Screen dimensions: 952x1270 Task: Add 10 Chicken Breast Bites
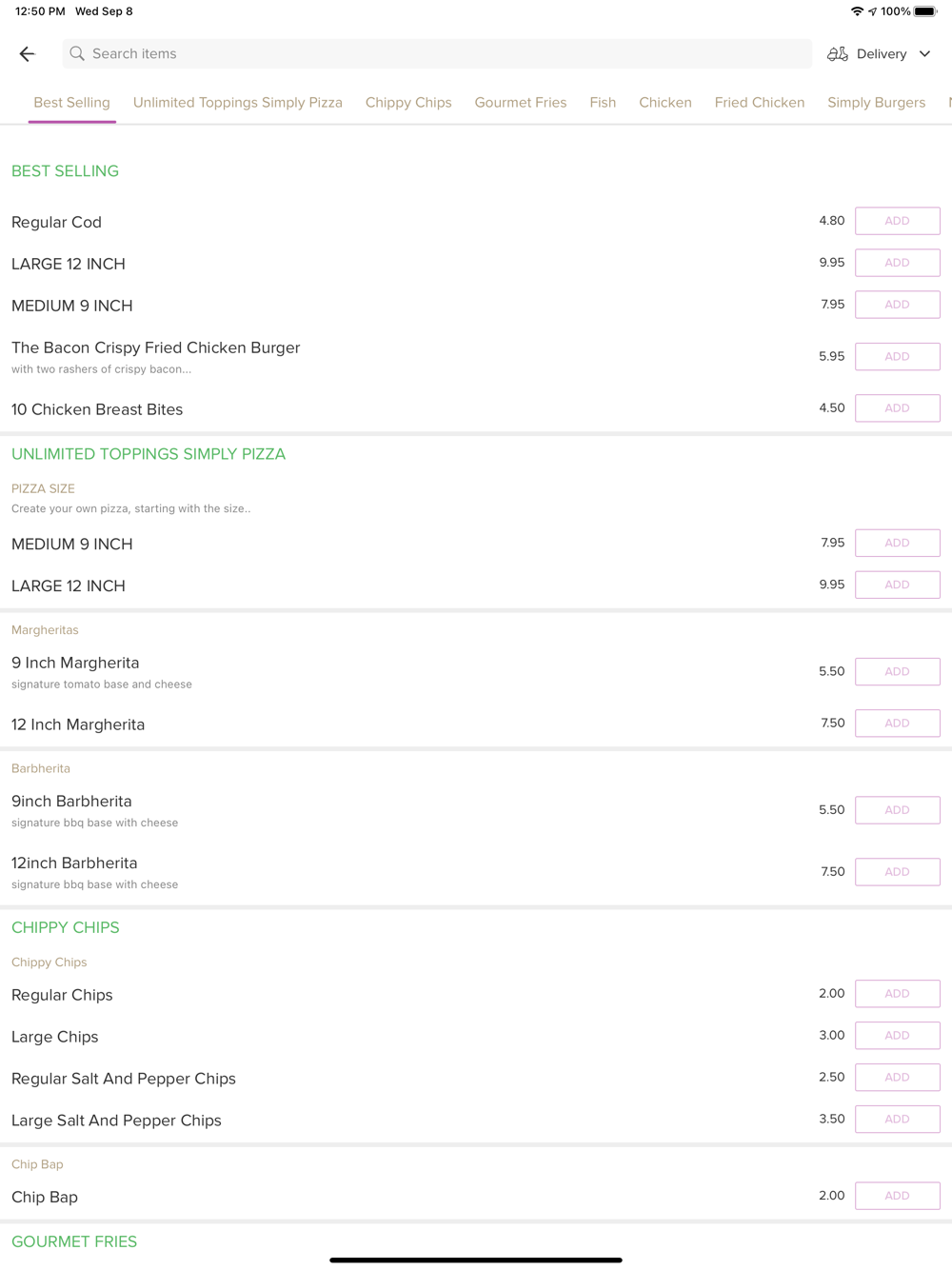[898, 408]
